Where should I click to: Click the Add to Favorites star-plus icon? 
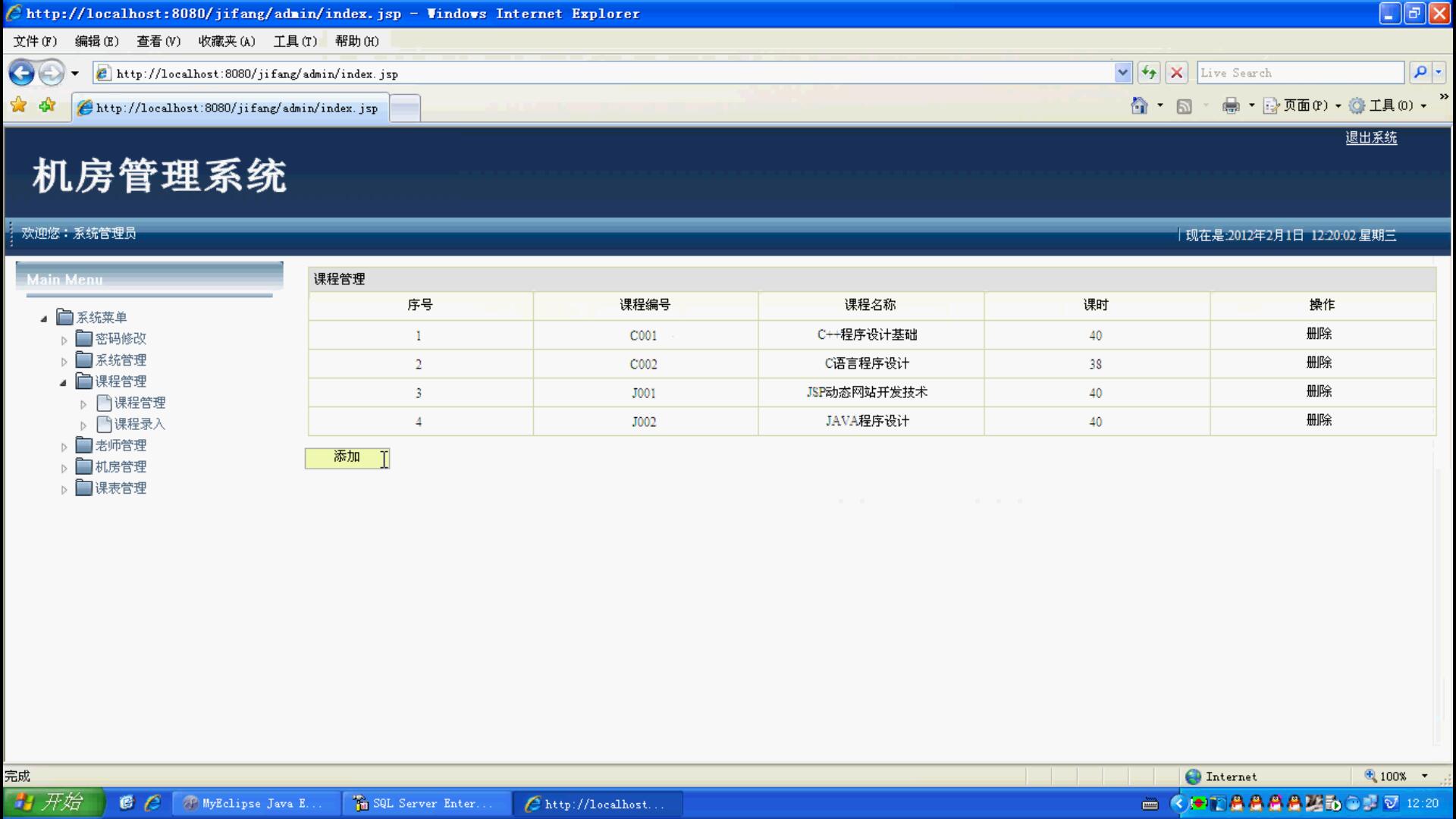48,105
